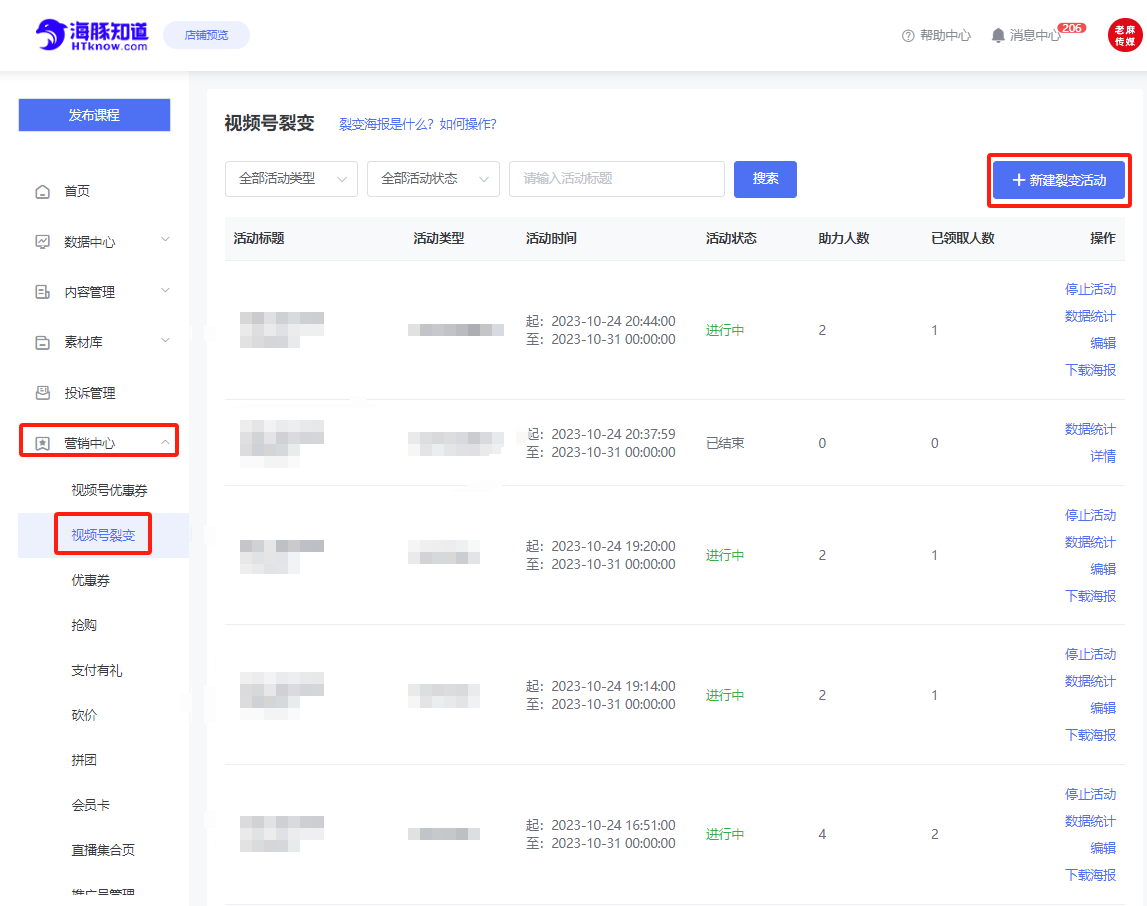Viewport: 1147px width, 906px height.
Task: Click the 已结束 status text
Action: (x=725, y=443)
